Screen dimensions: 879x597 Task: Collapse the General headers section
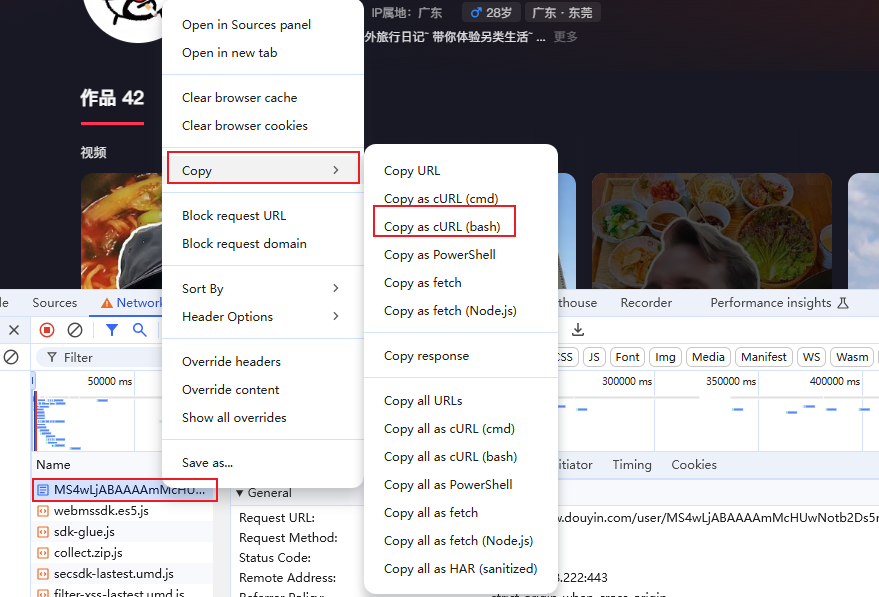[241, 493]
